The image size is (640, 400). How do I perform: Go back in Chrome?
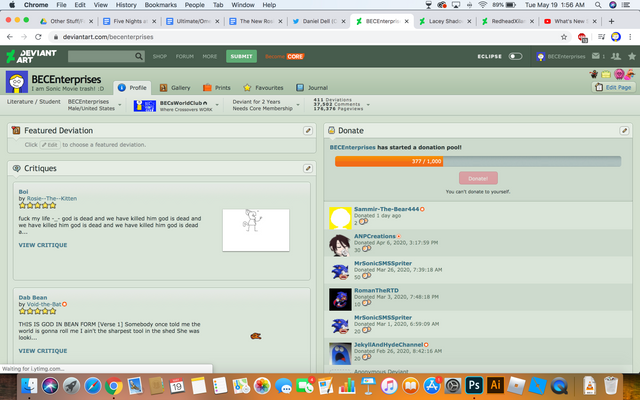click(x=10, y=37)
